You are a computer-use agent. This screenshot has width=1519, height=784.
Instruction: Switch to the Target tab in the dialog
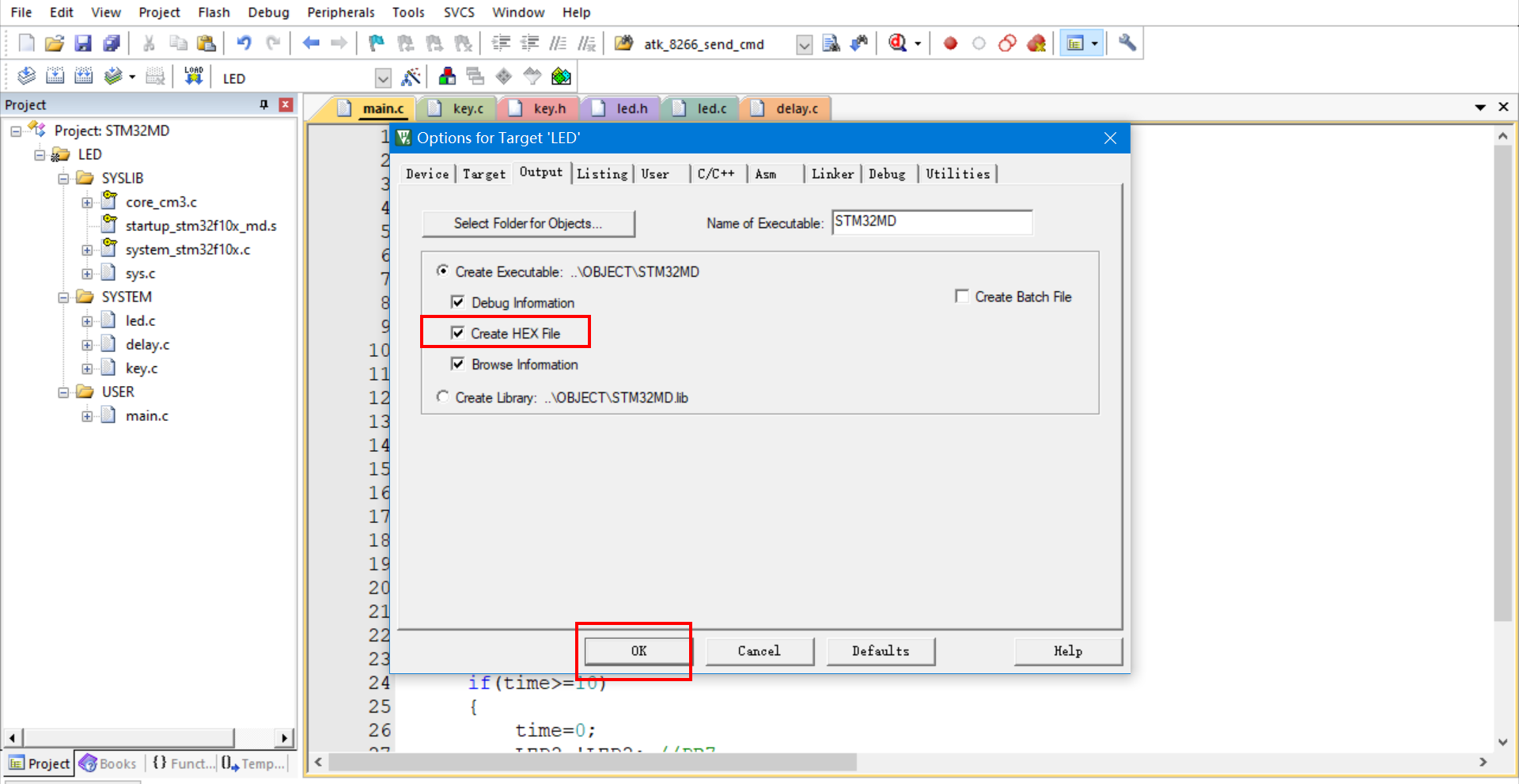tap(484, 174)
